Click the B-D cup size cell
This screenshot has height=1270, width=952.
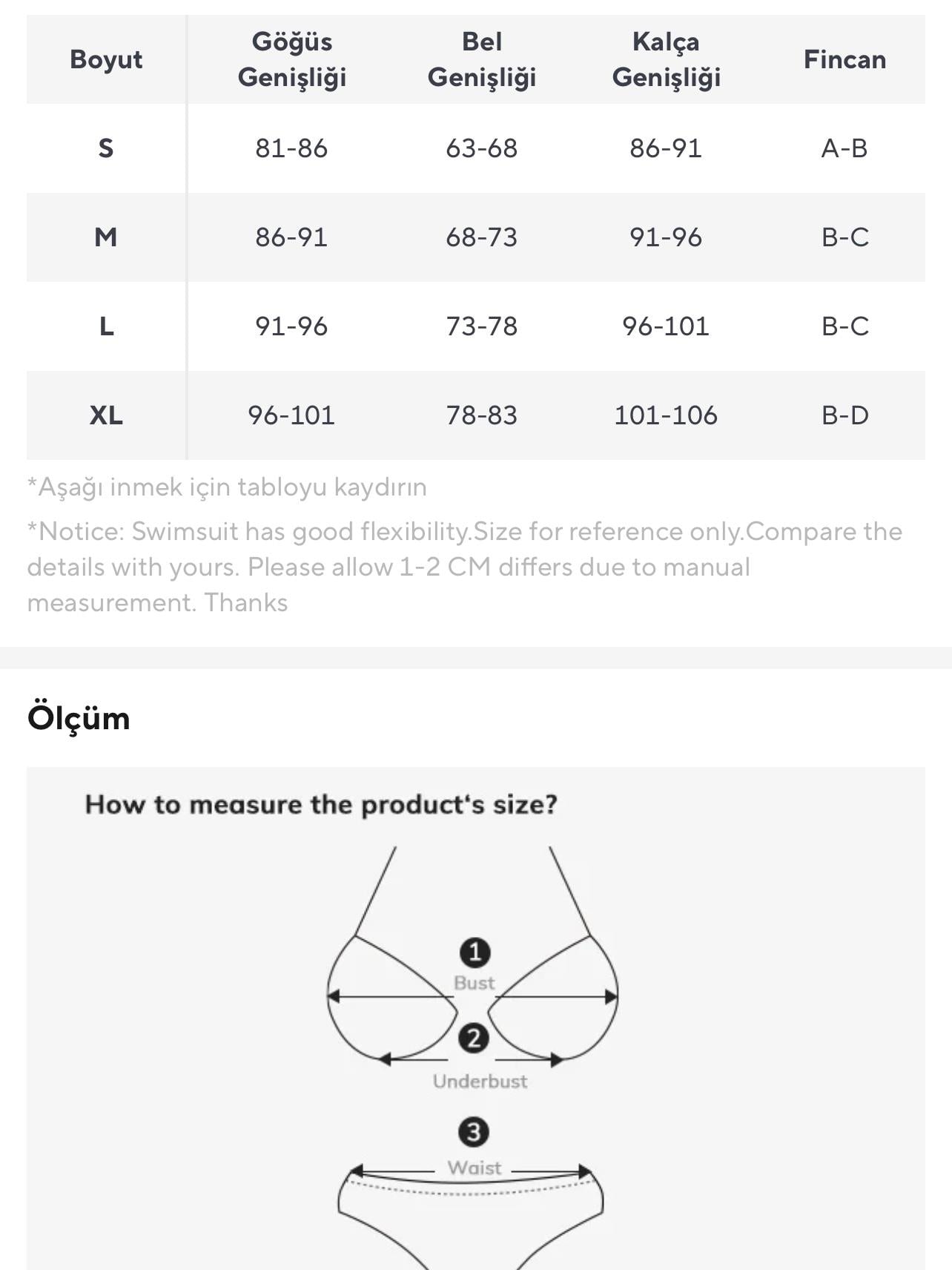click(x=844, y=415)
